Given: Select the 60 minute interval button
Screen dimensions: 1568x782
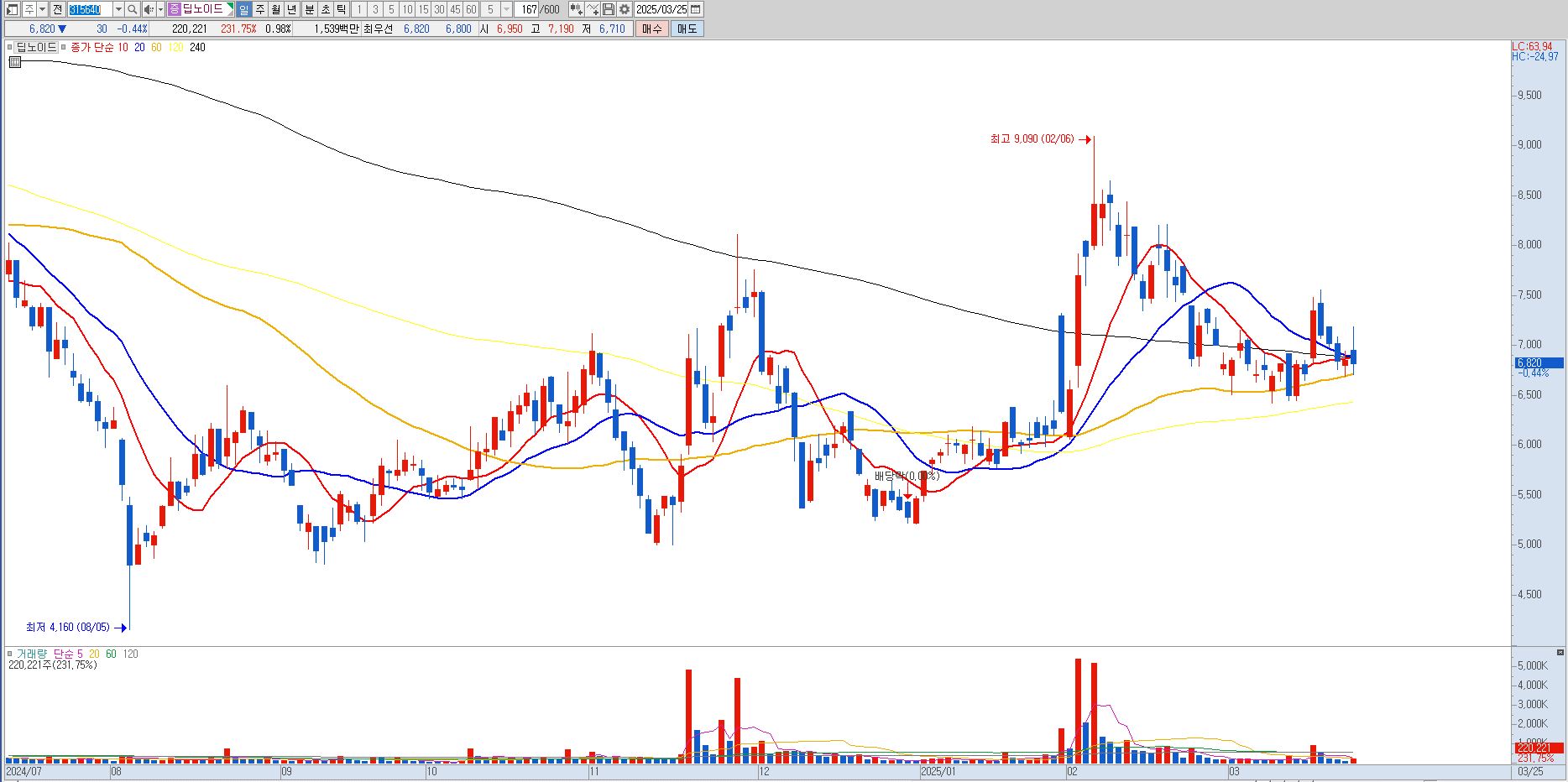Looking at the screenshot, I should click(471, 9).
